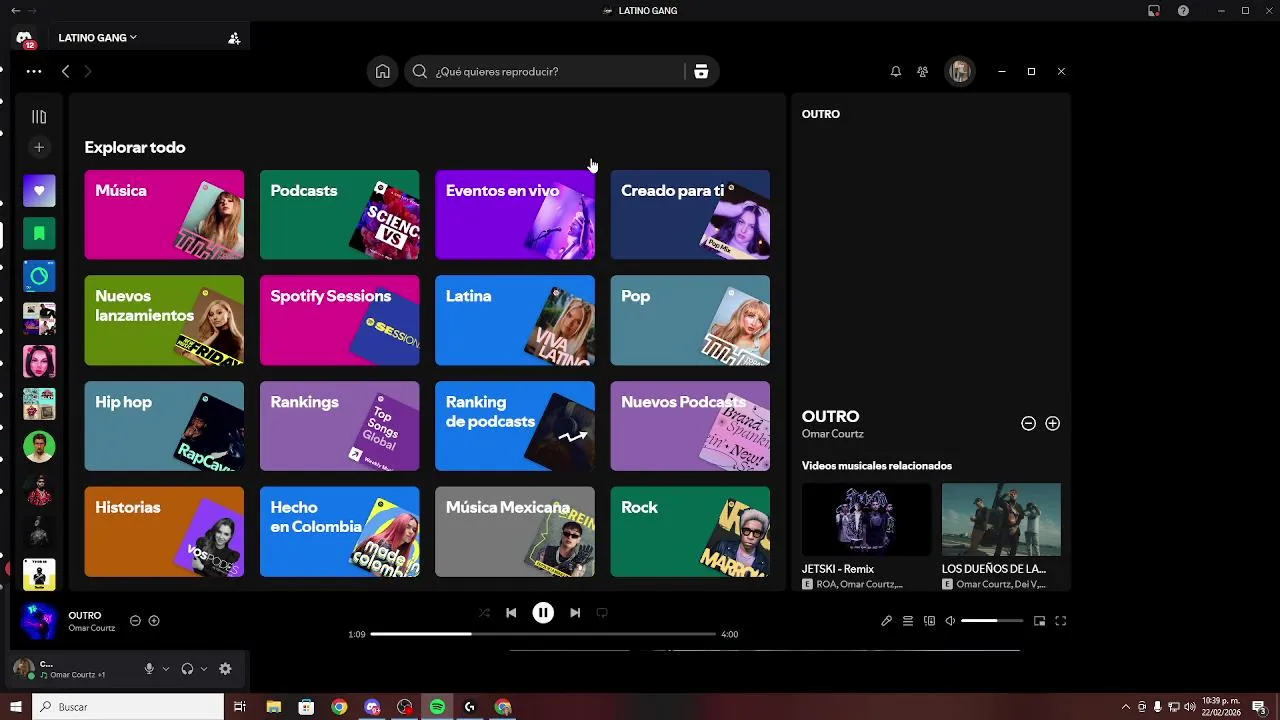The width and height of the screenshot is (1280, 720).
Task: Invite people to LATINO GANG server
Action: [x=234, y=38]
